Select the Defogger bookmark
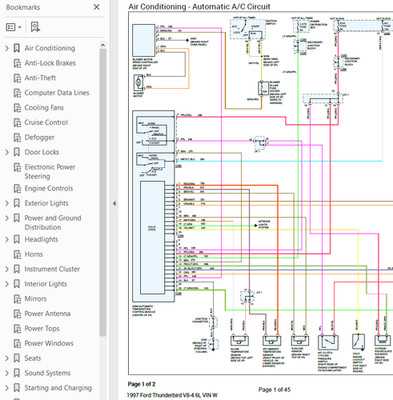Screen dimensions: 393x400 click(39, 137)
